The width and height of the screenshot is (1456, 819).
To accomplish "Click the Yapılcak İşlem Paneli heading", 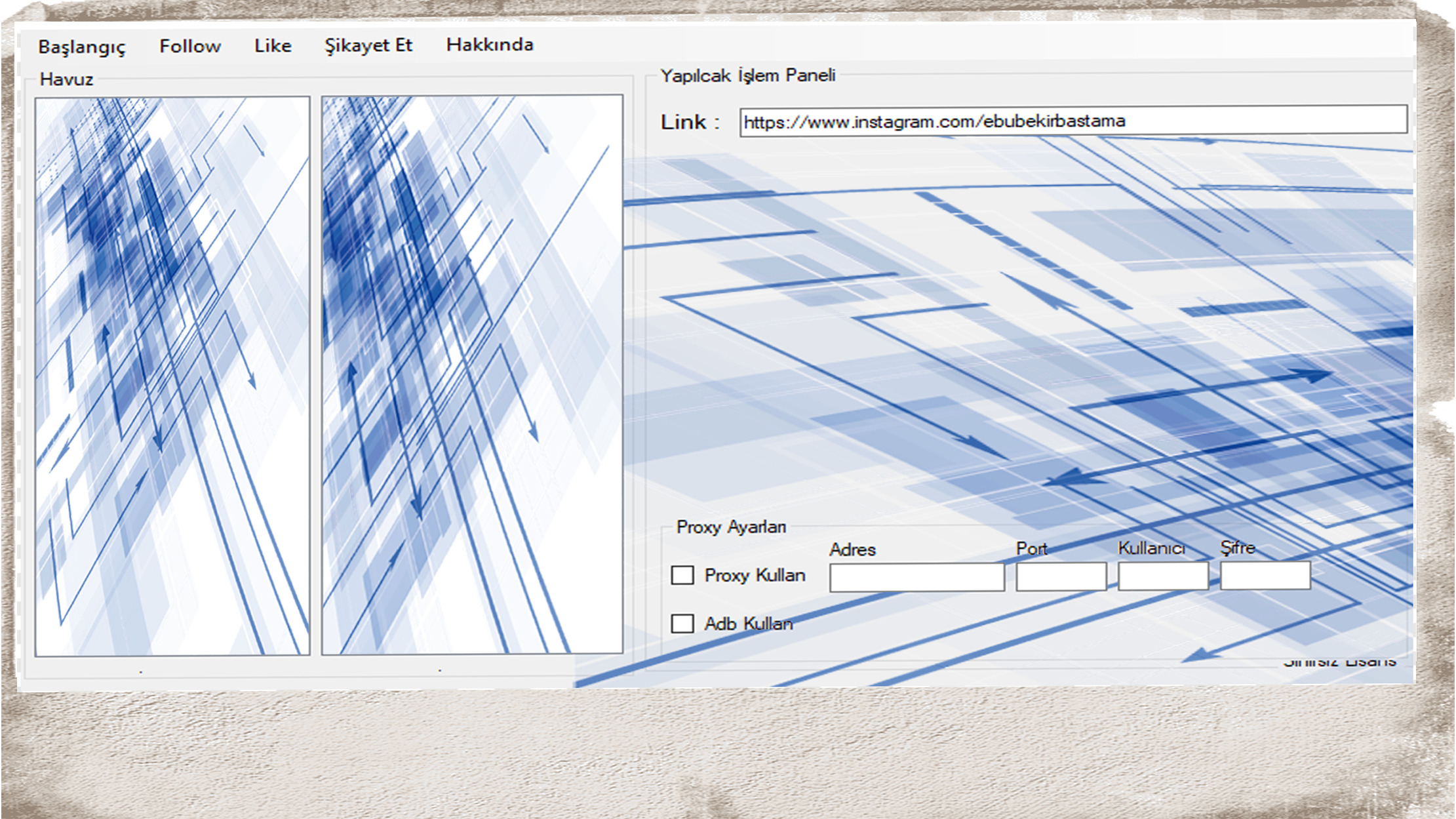I will point(747,75).
